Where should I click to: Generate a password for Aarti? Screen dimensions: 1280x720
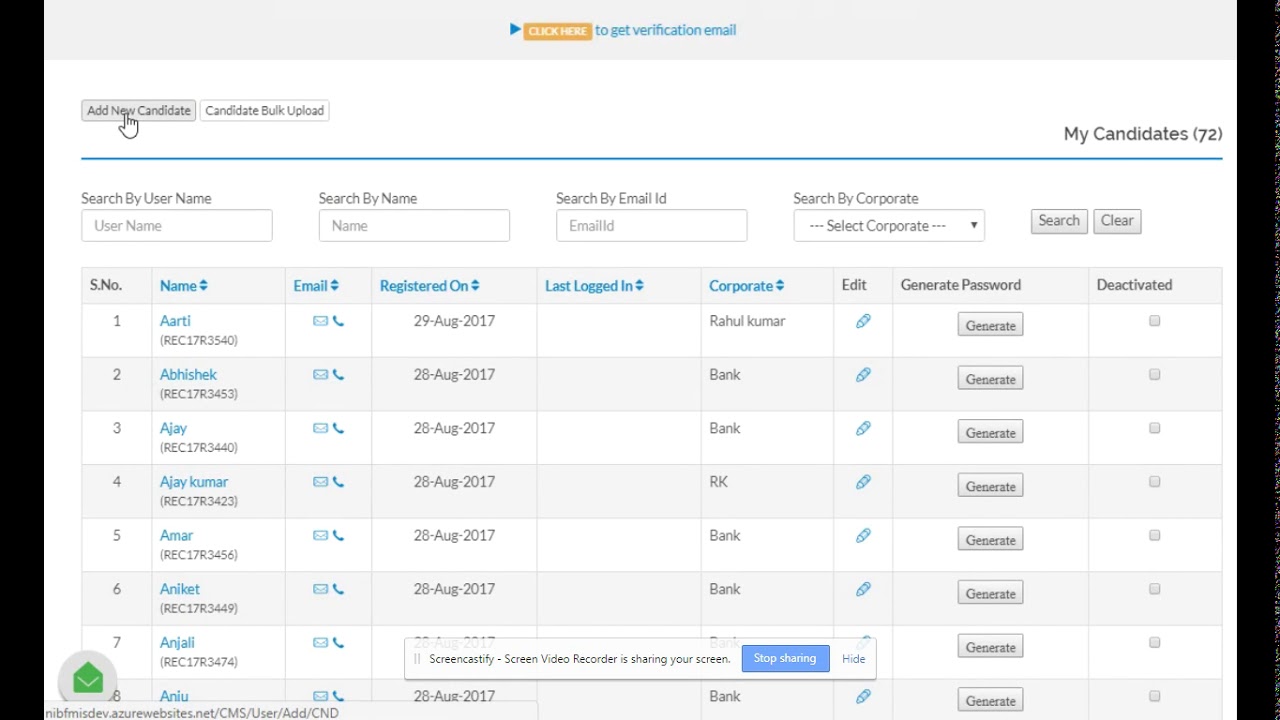coord(990,326)
